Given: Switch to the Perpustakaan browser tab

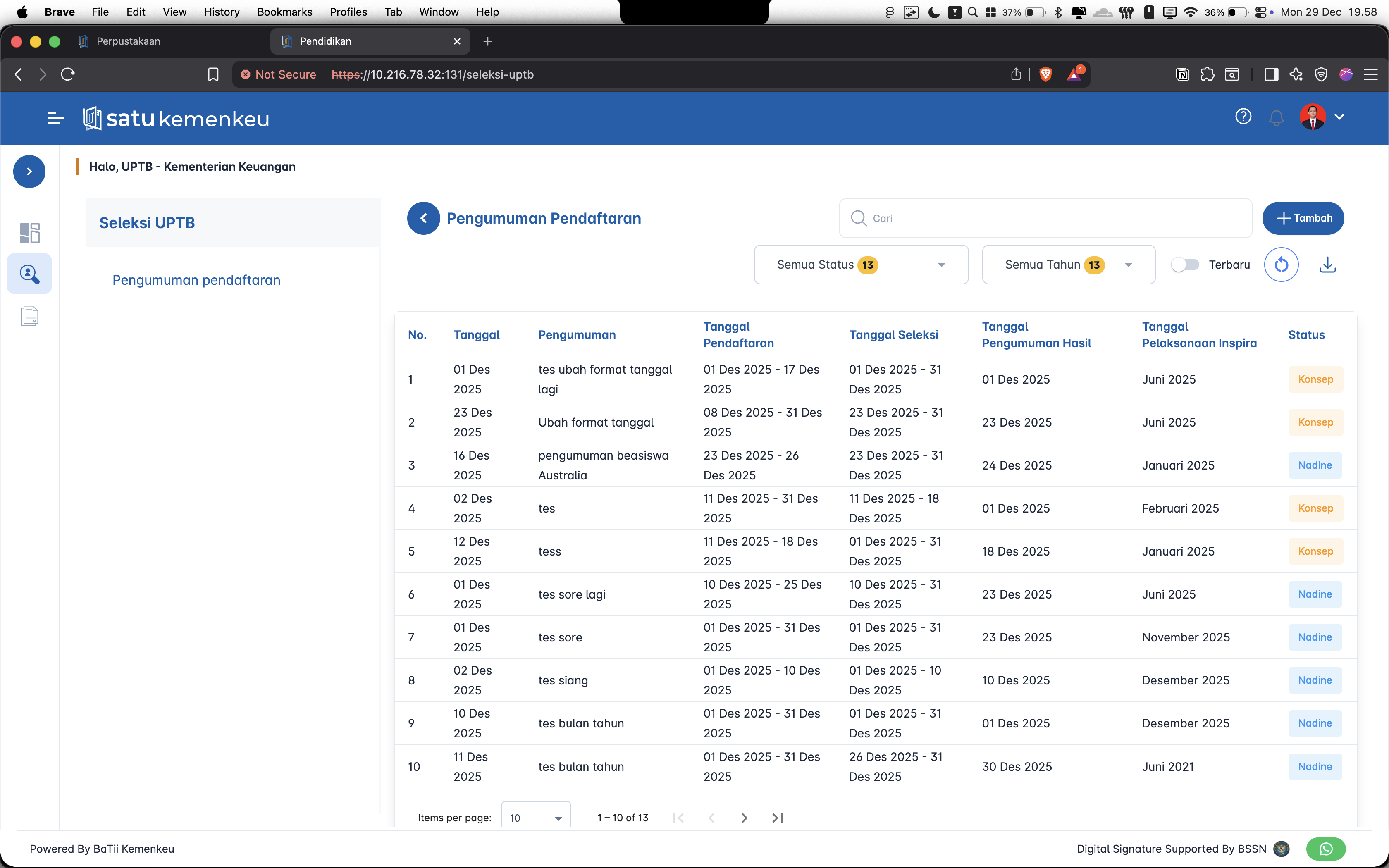Looking at the screenshot, I should [129, 41].
